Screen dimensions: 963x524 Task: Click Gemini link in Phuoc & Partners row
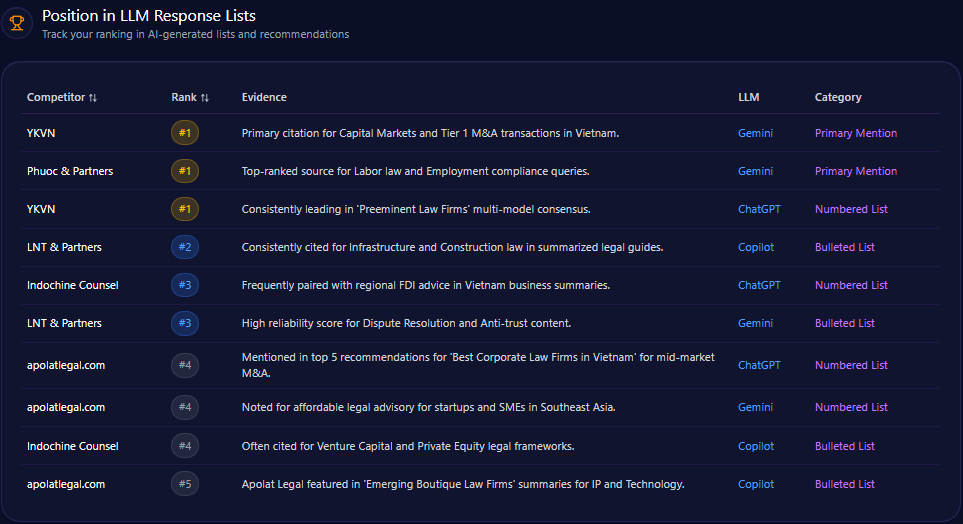755,171
